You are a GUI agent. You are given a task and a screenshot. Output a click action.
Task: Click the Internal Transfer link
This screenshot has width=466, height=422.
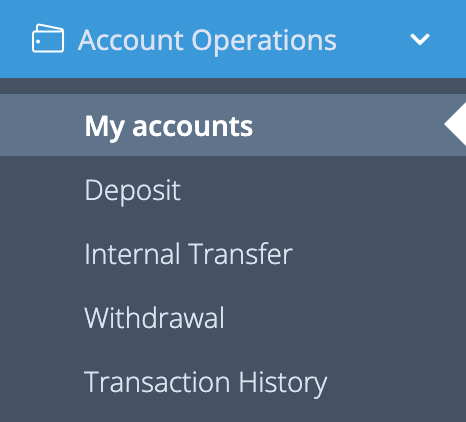coord(188,254)
